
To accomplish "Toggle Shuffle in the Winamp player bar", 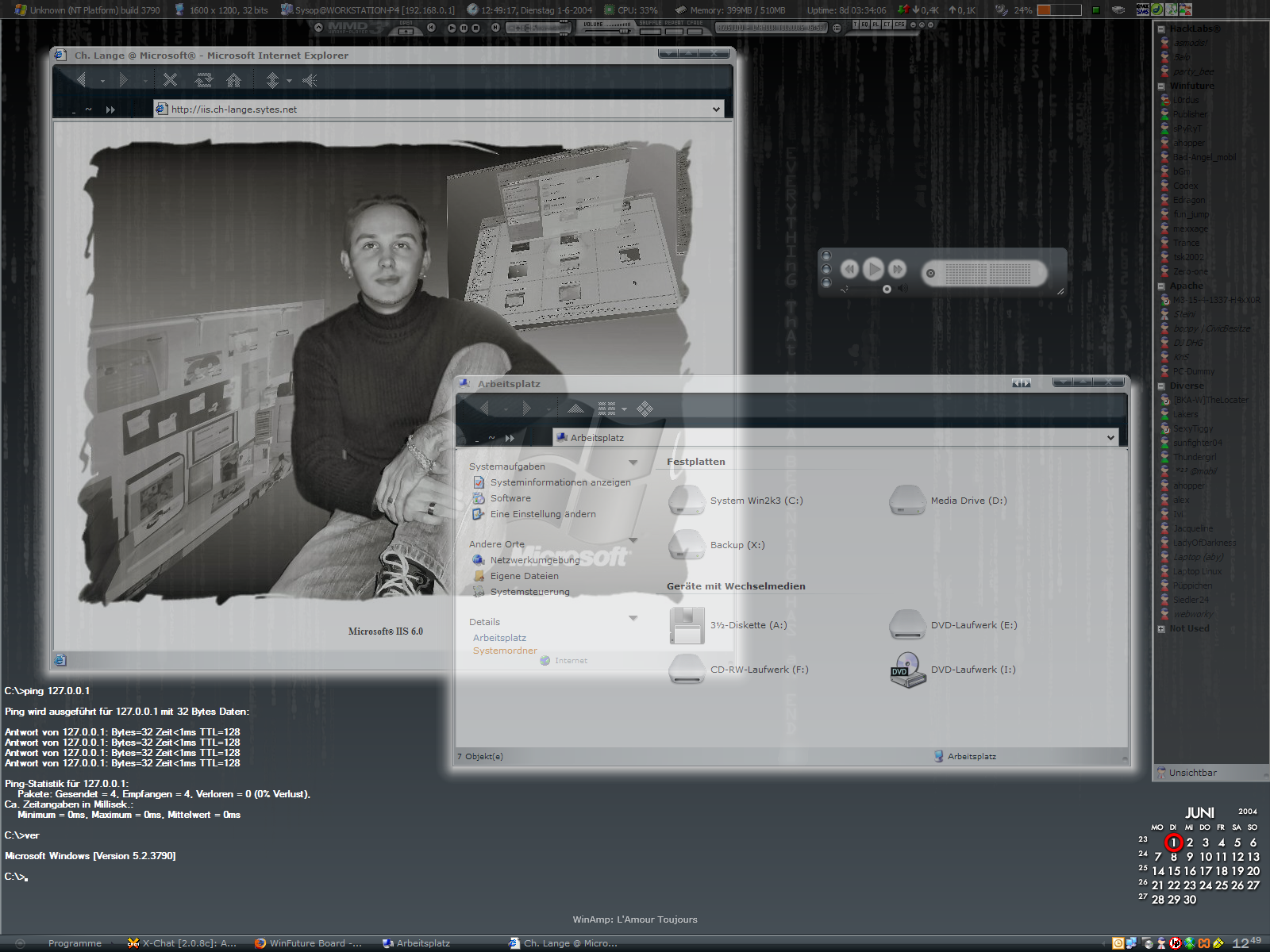I will pos(650,32).
